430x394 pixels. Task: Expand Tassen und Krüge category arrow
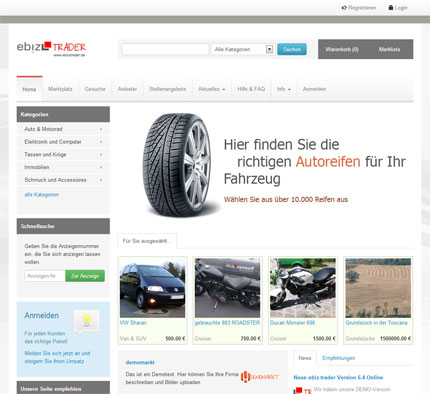click(101, 154)
